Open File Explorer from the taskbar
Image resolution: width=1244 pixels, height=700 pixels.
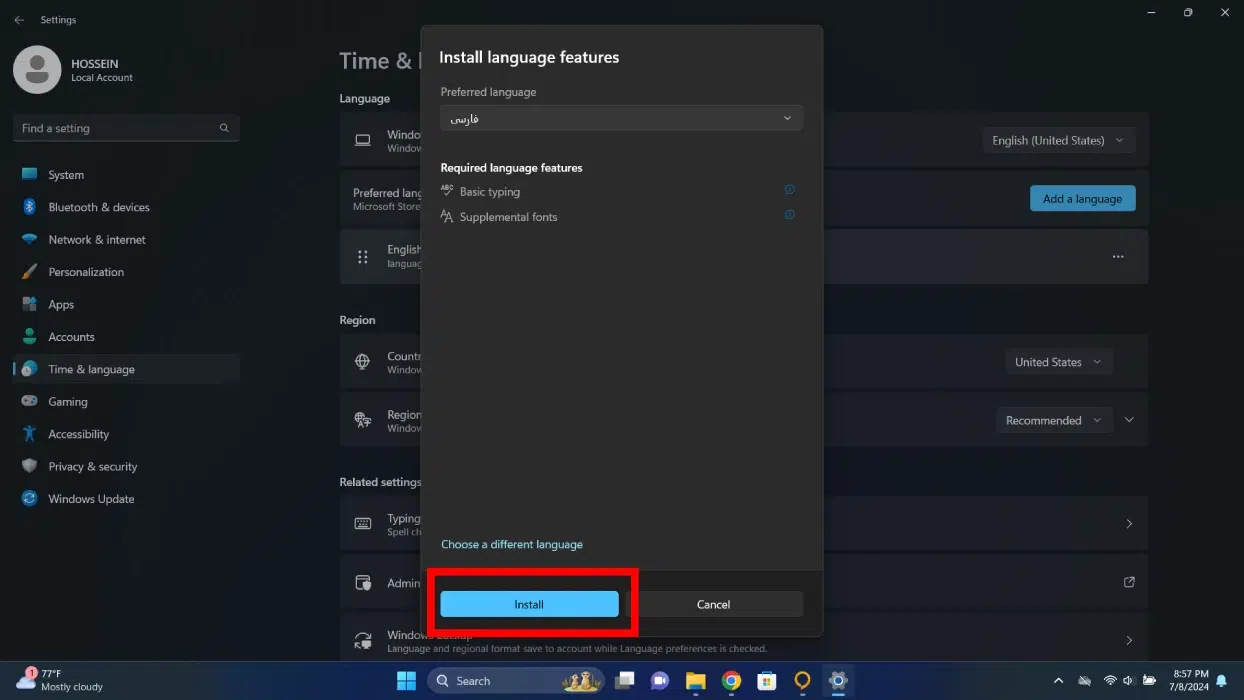click(696, 681)
